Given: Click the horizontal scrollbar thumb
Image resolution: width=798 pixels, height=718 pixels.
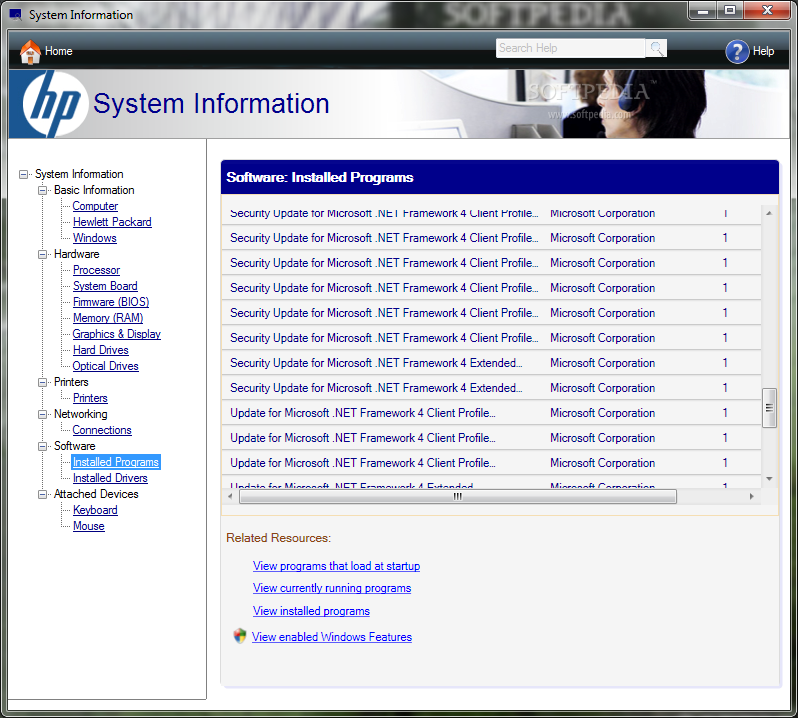Looking at the screenshot, I should click(x=458, y=497).
